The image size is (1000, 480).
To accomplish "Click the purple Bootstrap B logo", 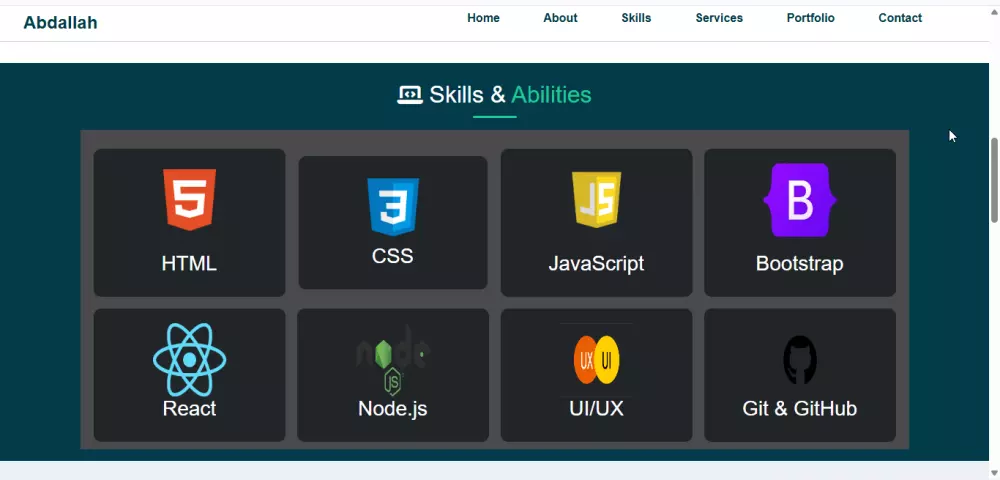I will point(800,200).
